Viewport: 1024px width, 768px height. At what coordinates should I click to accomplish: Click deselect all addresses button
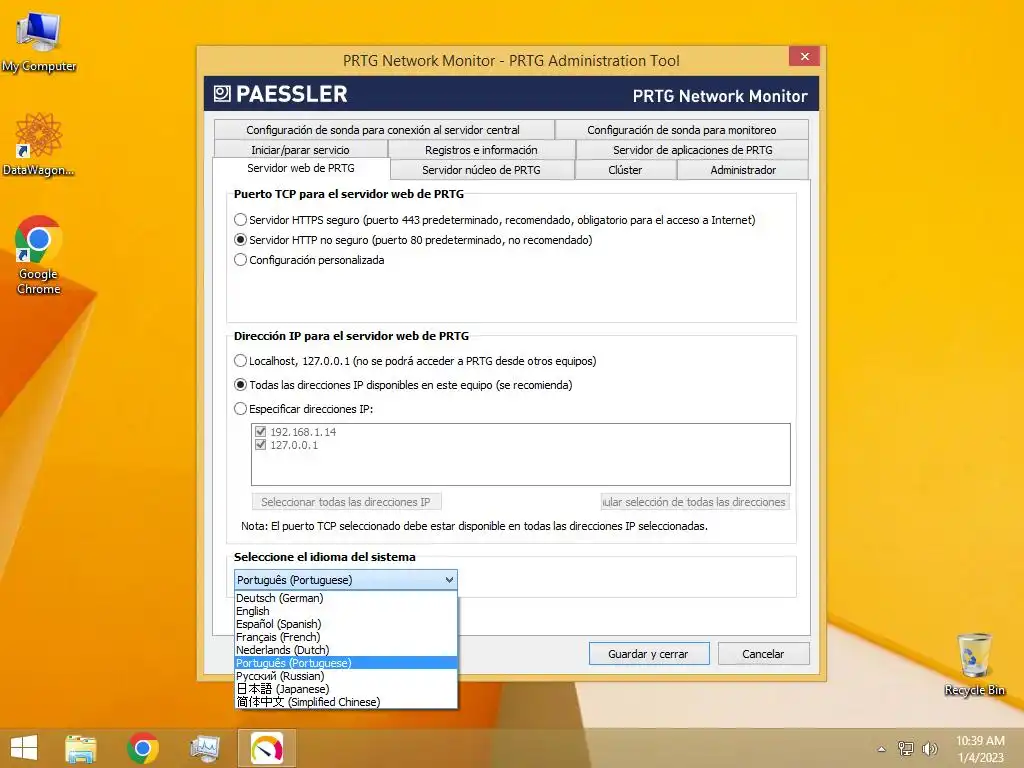(x=695, y=502)
